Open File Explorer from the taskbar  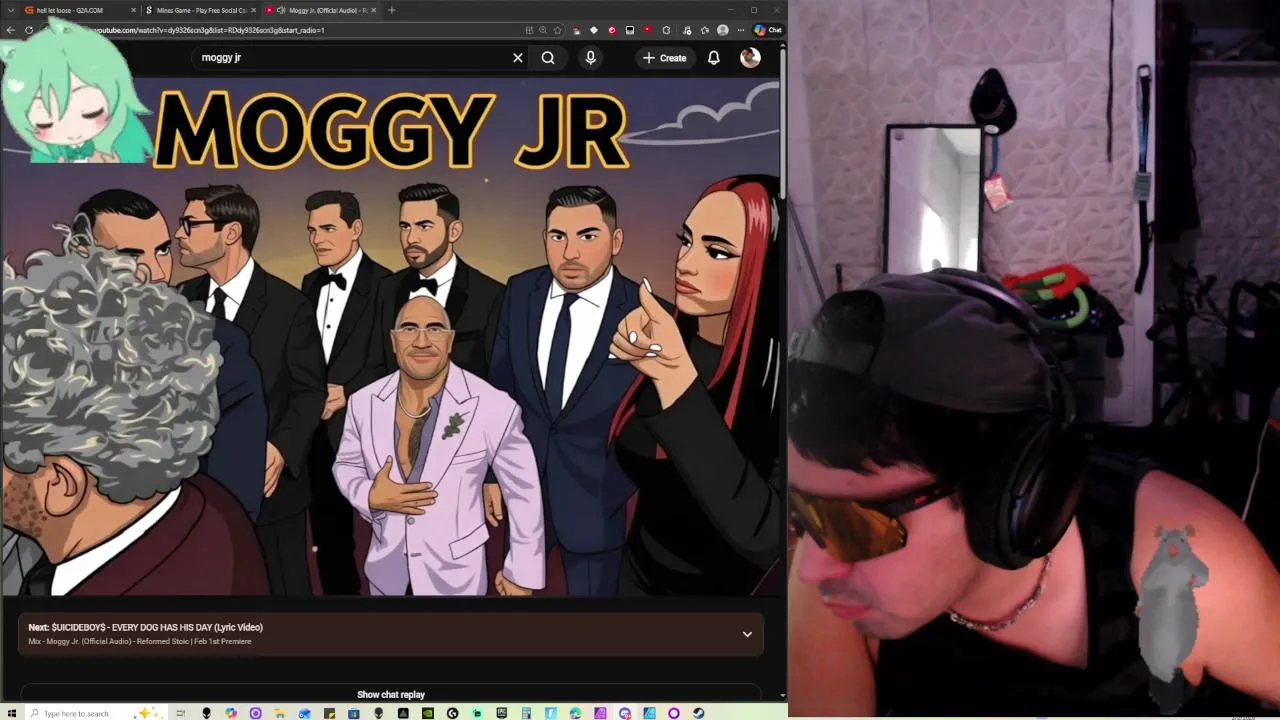point(279,713)
